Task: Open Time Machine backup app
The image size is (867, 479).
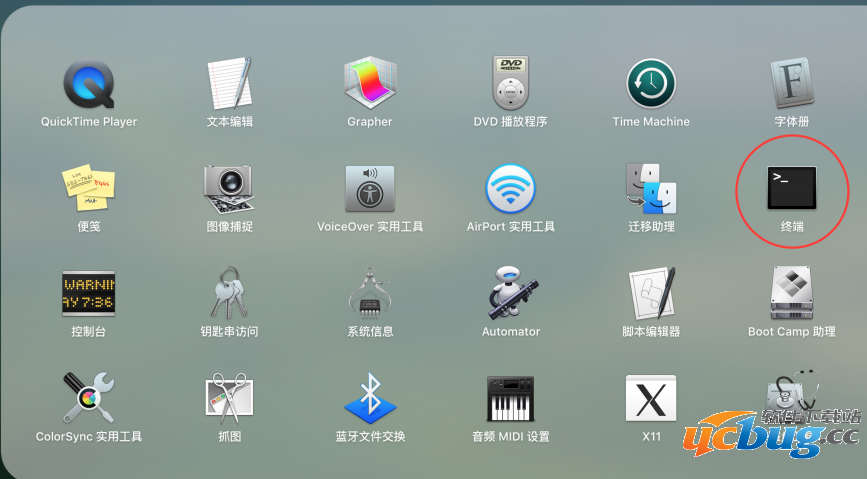Action: click(x=651, y=84)
